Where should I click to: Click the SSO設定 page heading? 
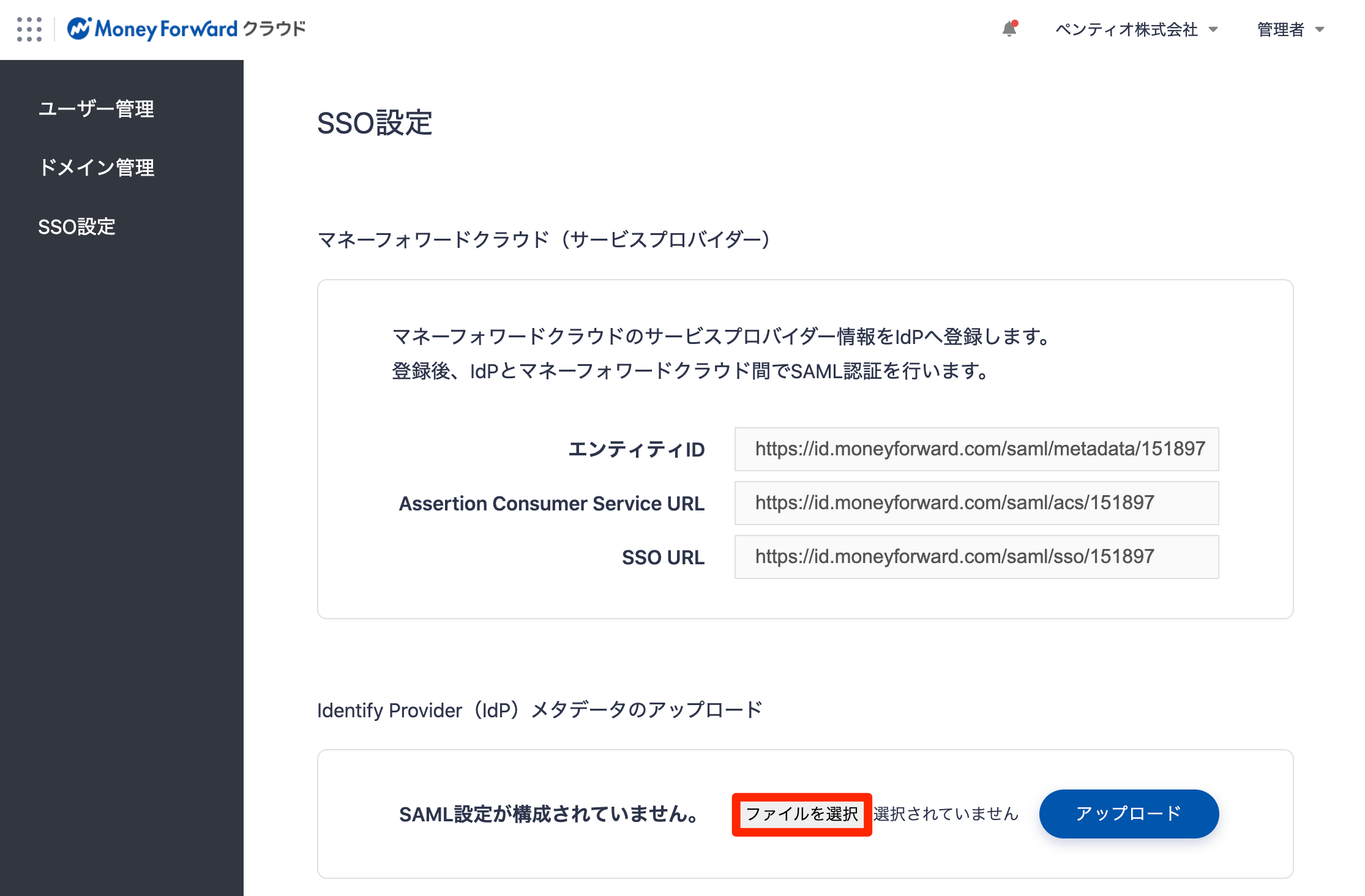coord(375,123)
